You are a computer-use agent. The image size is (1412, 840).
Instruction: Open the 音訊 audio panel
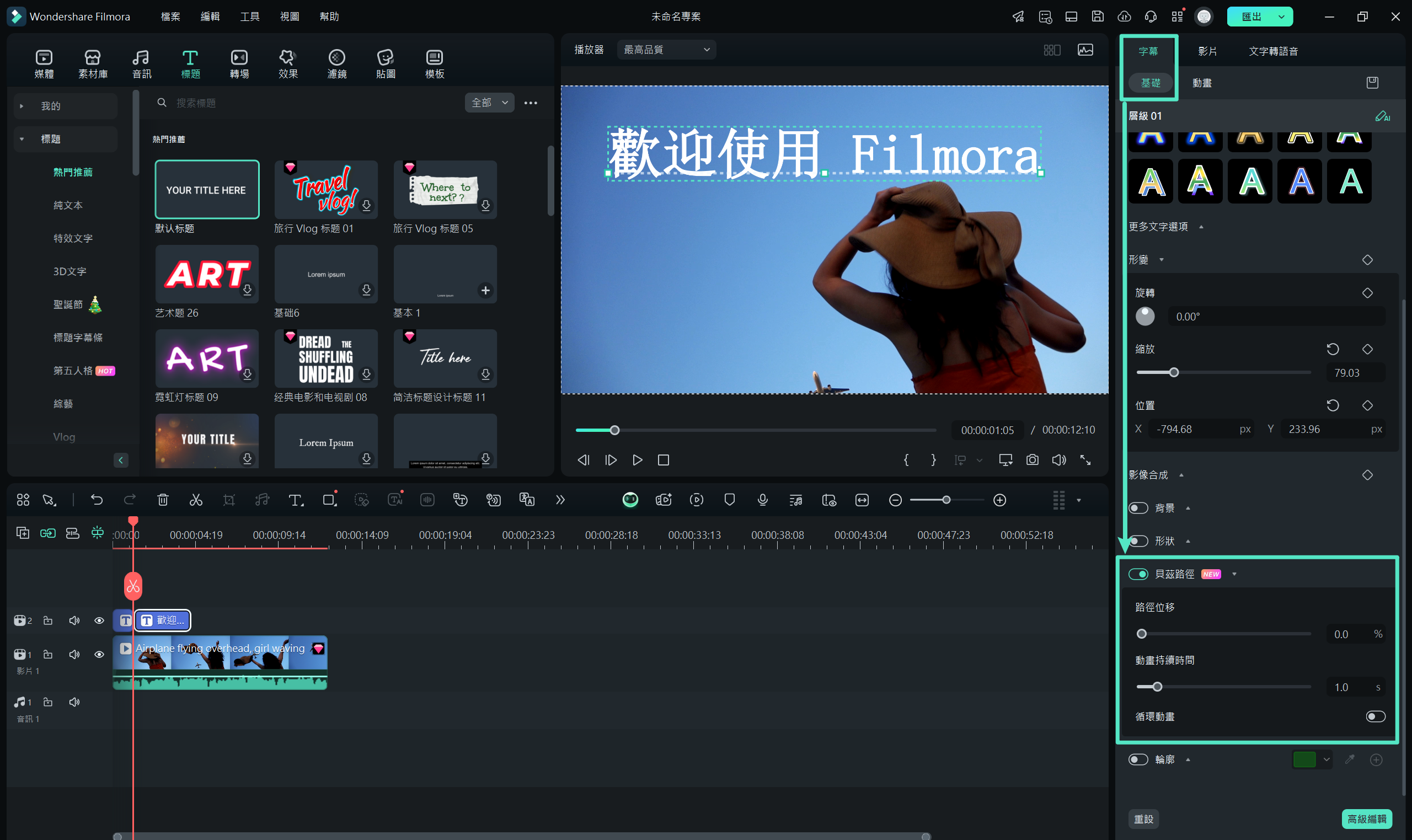click(142, 64)
